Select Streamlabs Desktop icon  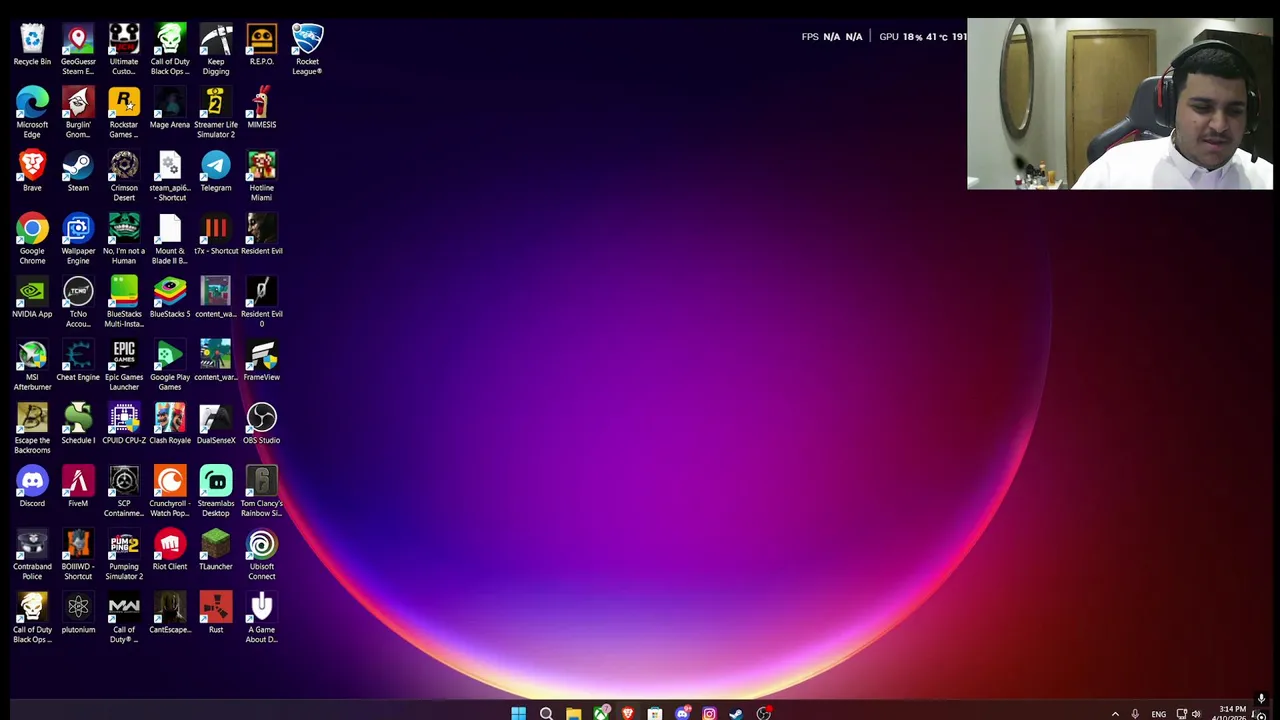[216, 491]
